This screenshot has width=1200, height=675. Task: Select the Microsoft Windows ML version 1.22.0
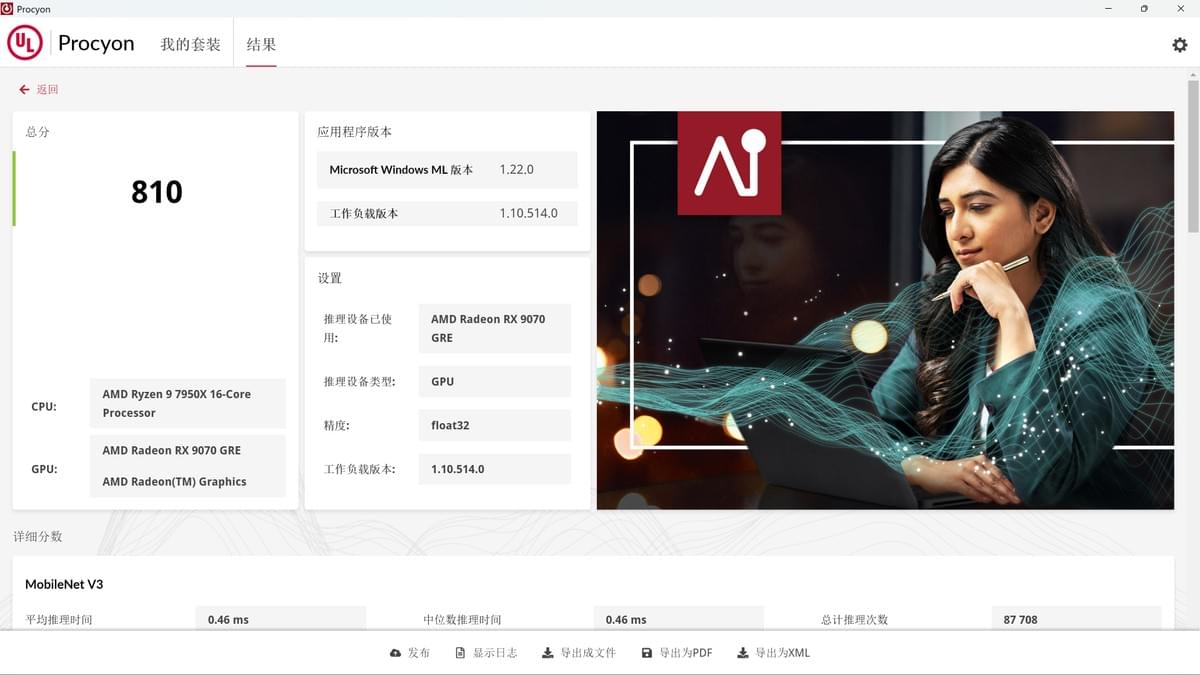[516, 170]
